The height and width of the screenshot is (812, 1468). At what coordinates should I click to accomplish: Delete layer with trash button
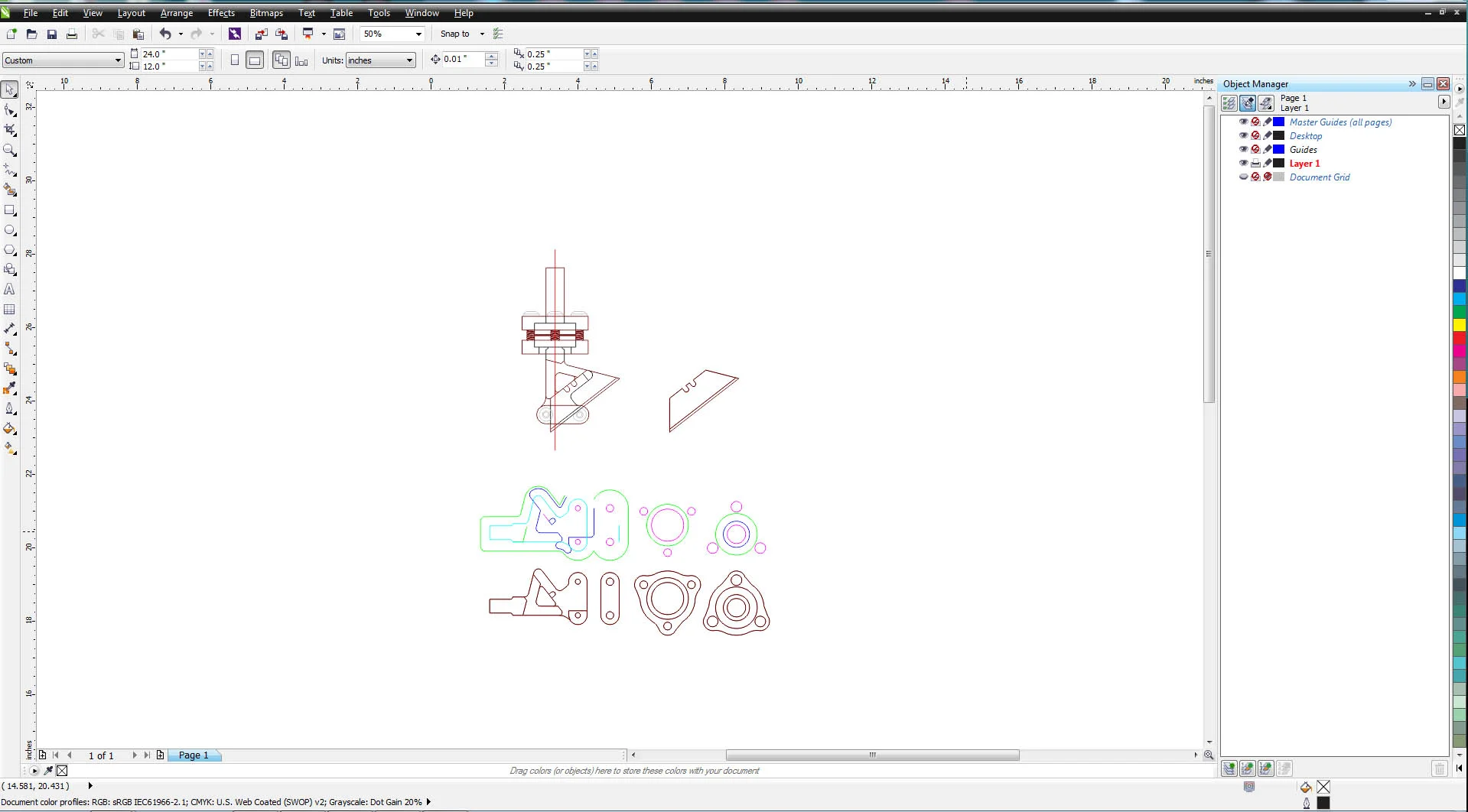(1439, 768)
